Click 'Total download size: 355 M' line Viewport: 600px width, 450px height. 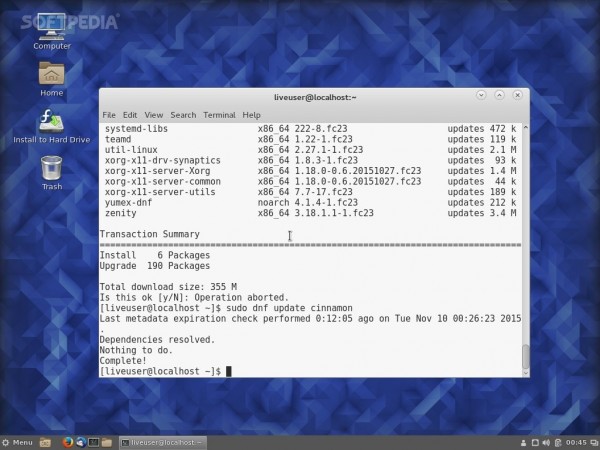click(x=168, y=287)
